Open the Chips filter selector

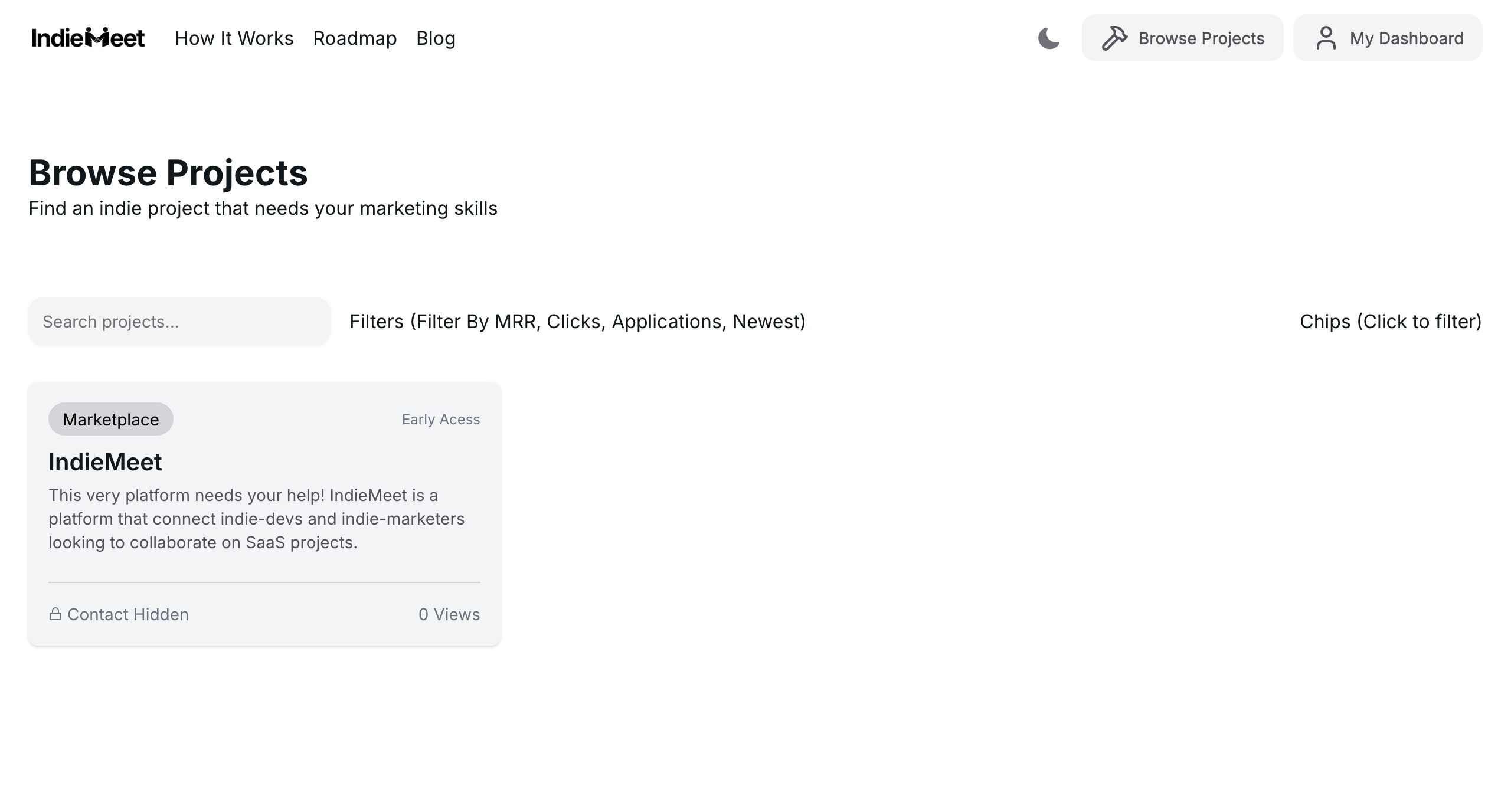[x=1391, y=322]
